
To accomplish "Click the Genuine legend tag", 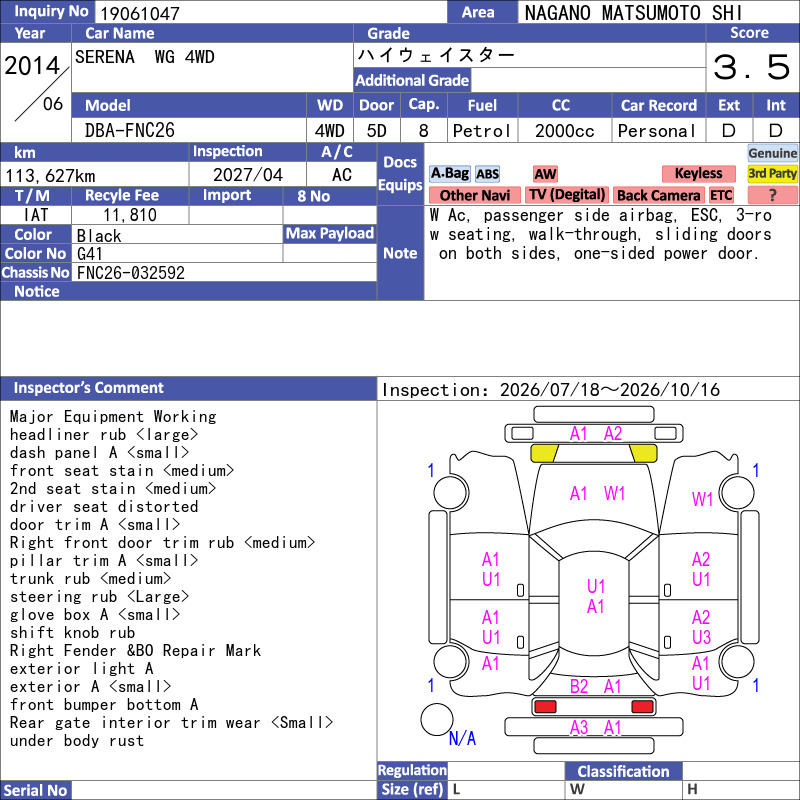I will pyautogui.click(x=772, y=153).
